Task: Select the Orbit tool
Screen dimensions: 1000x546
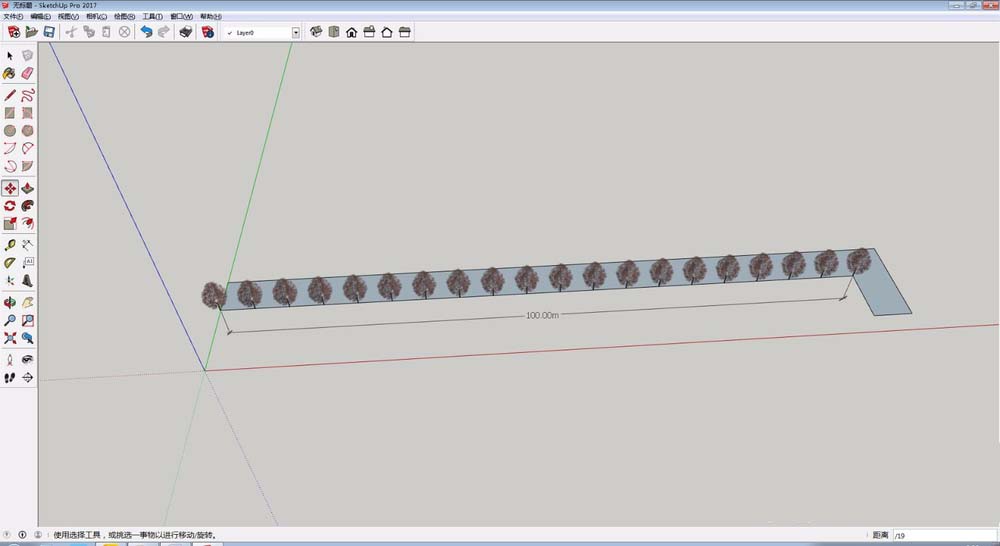Action: point(10,301)
